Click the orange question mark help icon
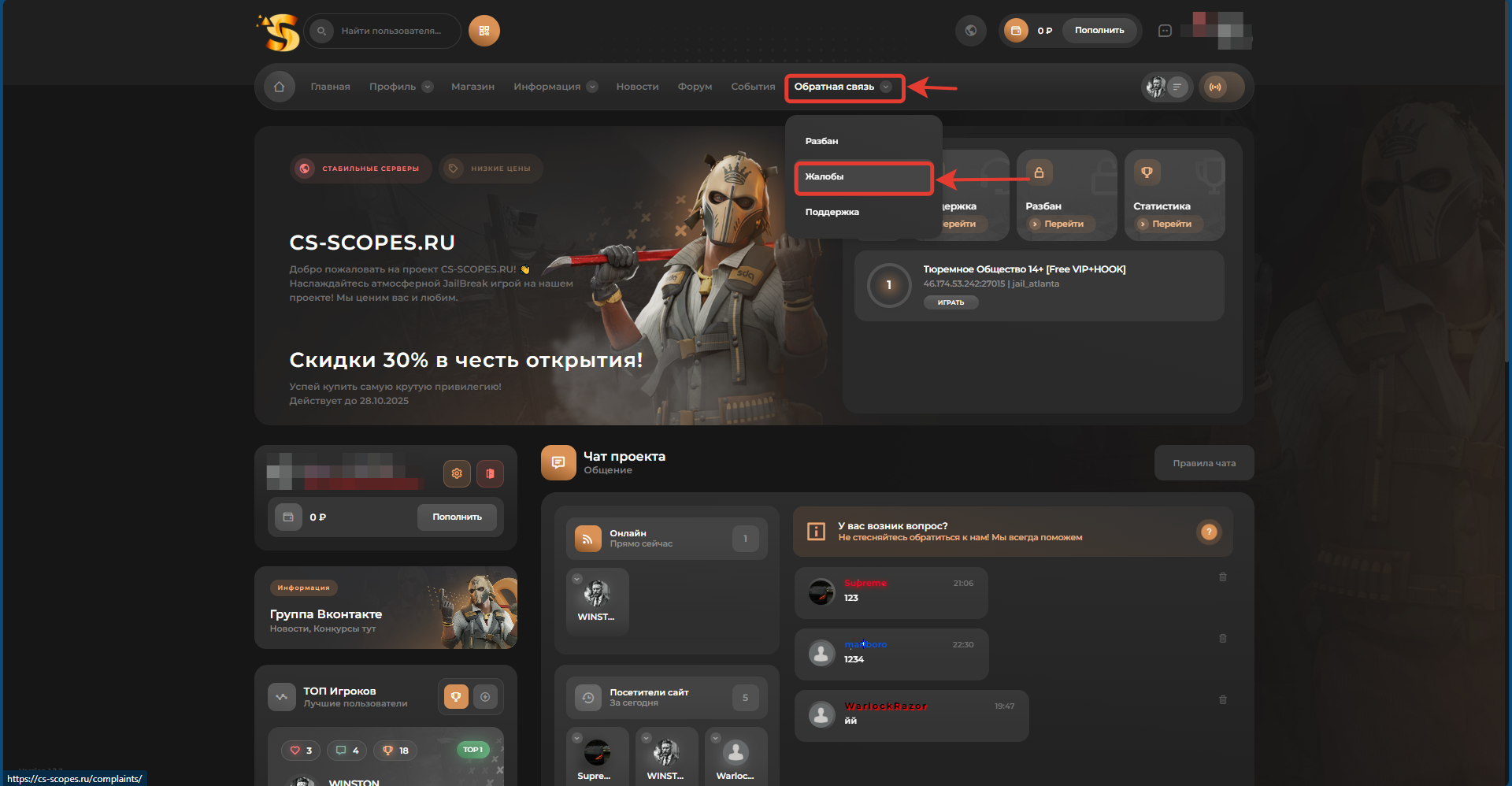The height and width of the screenshot is (786, 1512). pos(1209,532)
